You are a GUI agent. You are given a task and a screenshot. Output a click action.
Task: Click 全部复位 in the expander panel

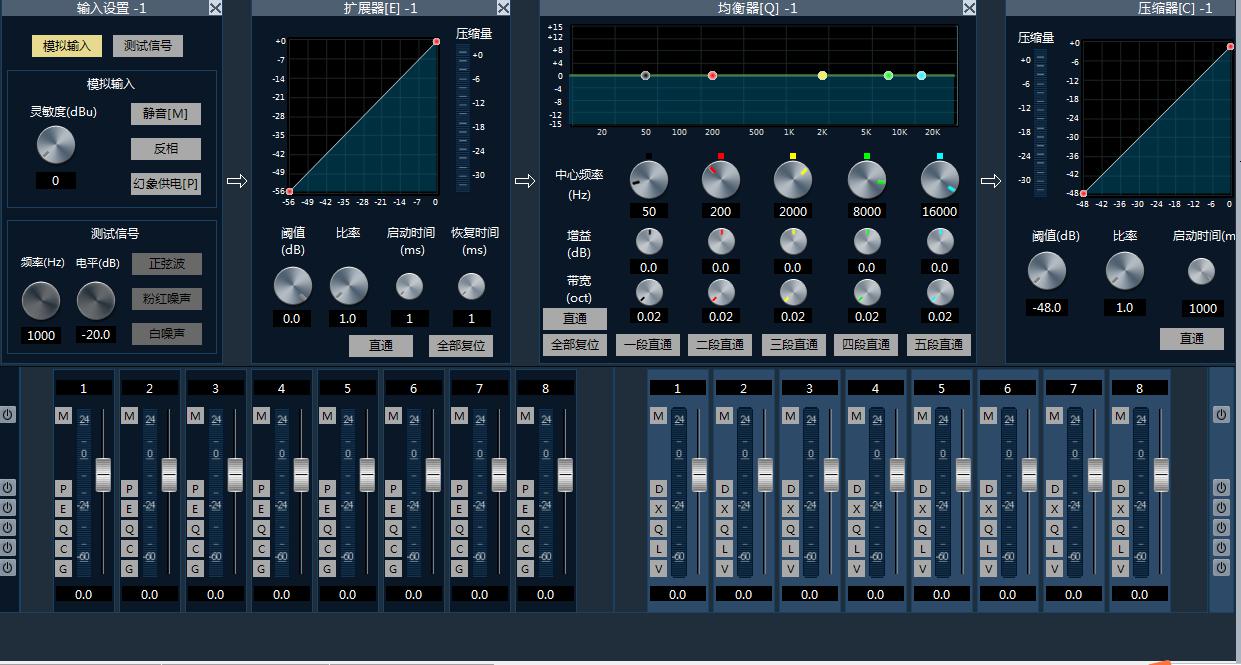tap(460, 346)
